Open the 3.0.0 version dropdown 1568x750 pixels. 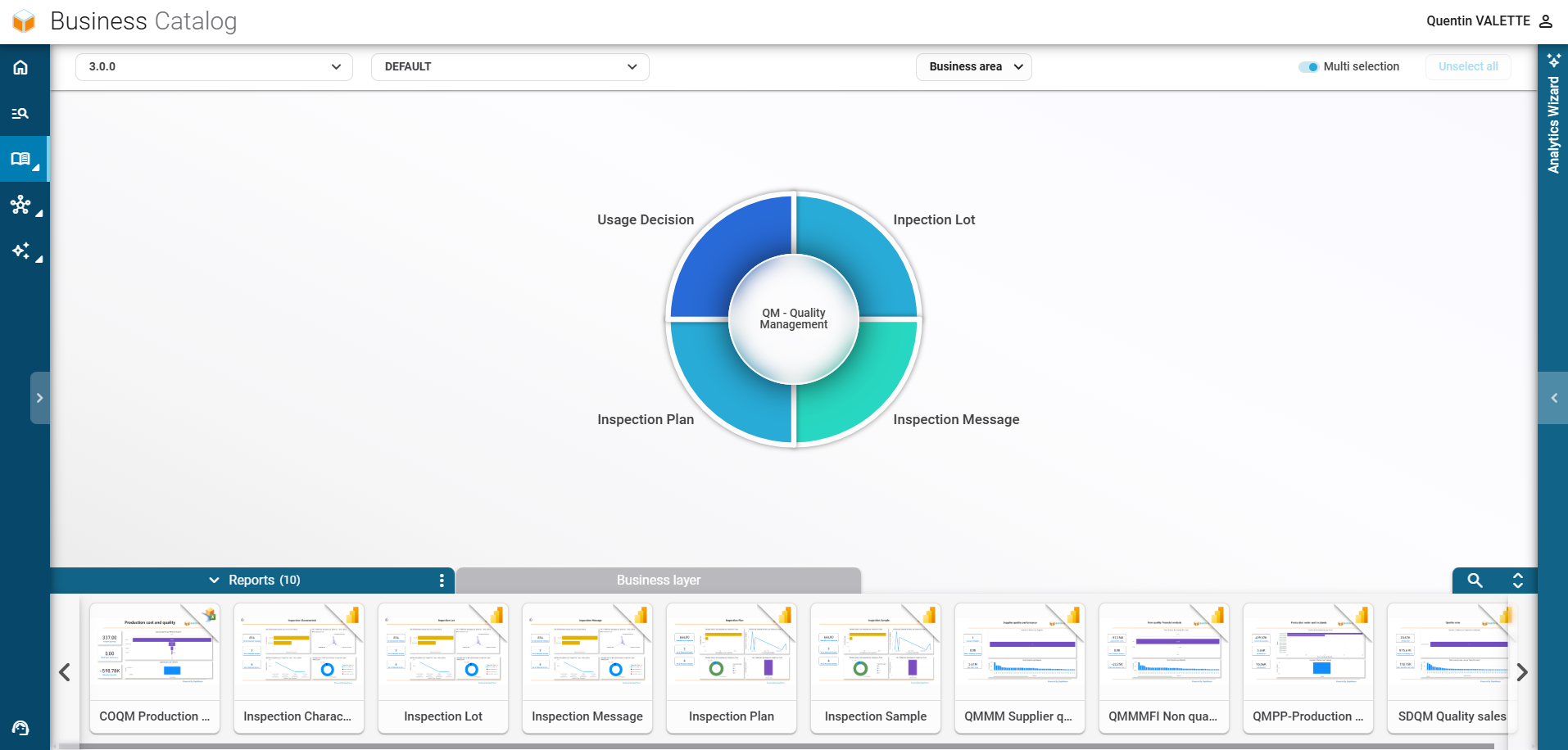(214, 67)
